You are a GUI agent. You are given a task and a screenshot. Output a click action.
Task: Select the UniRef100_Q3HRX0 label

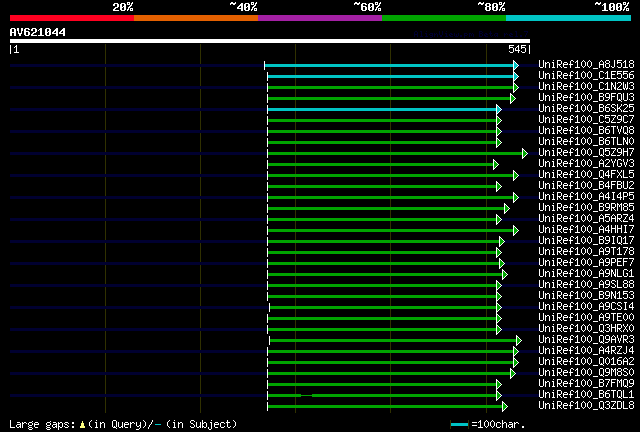pos(586,328)
